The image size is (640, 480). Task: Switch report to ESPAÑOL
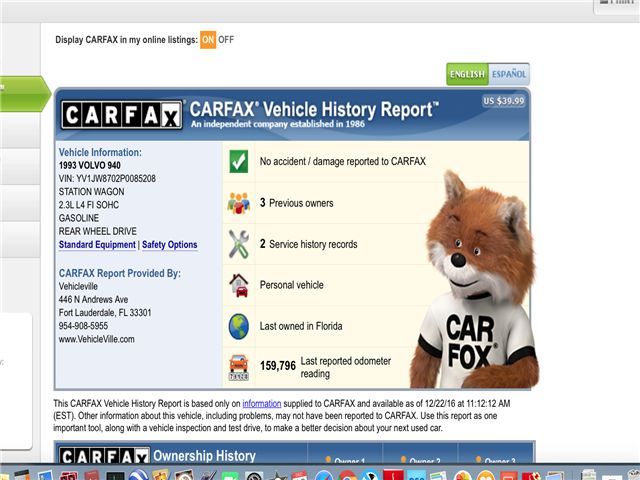pos(509,74)
